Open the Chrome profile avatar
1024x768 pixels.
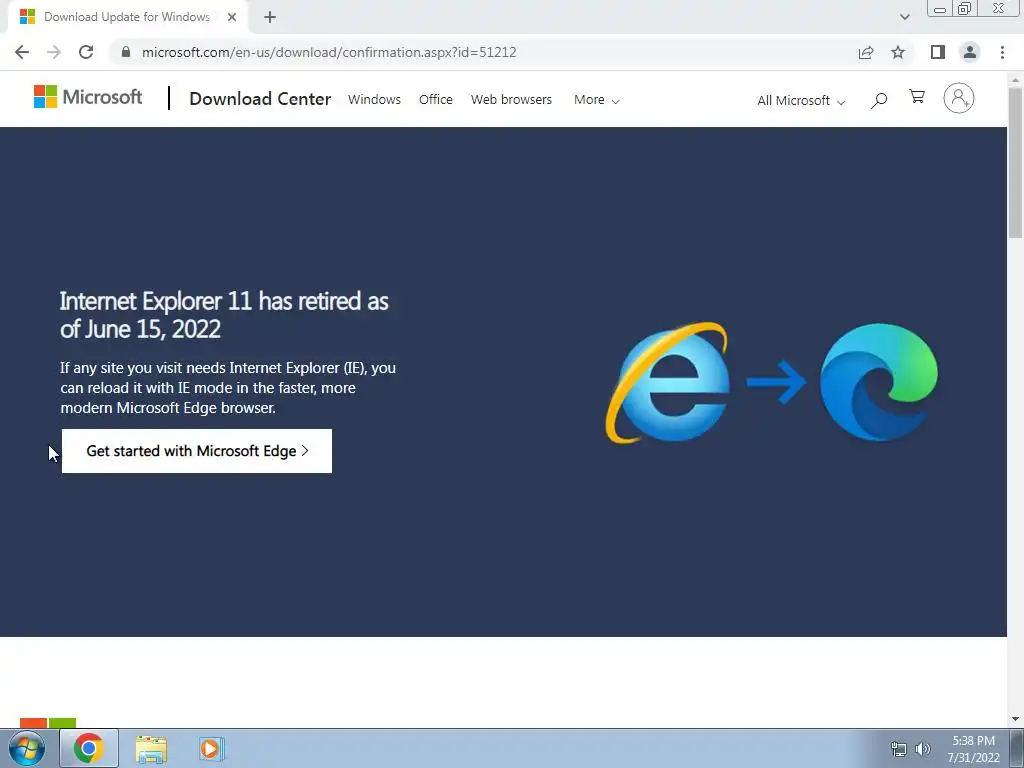pos(970,52)
